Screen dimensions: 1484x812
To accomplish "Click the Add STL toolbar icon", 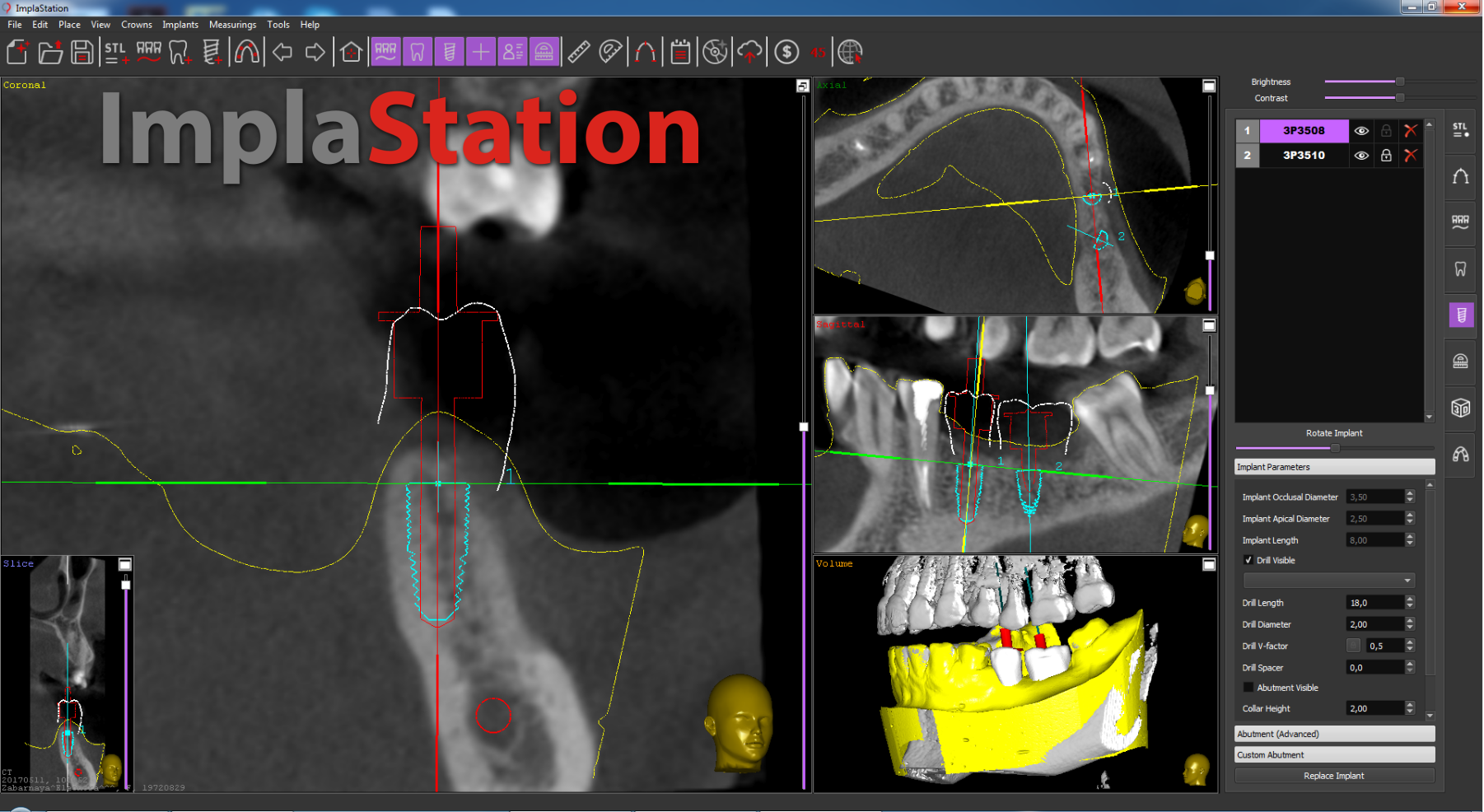I will tap(115, 53).
